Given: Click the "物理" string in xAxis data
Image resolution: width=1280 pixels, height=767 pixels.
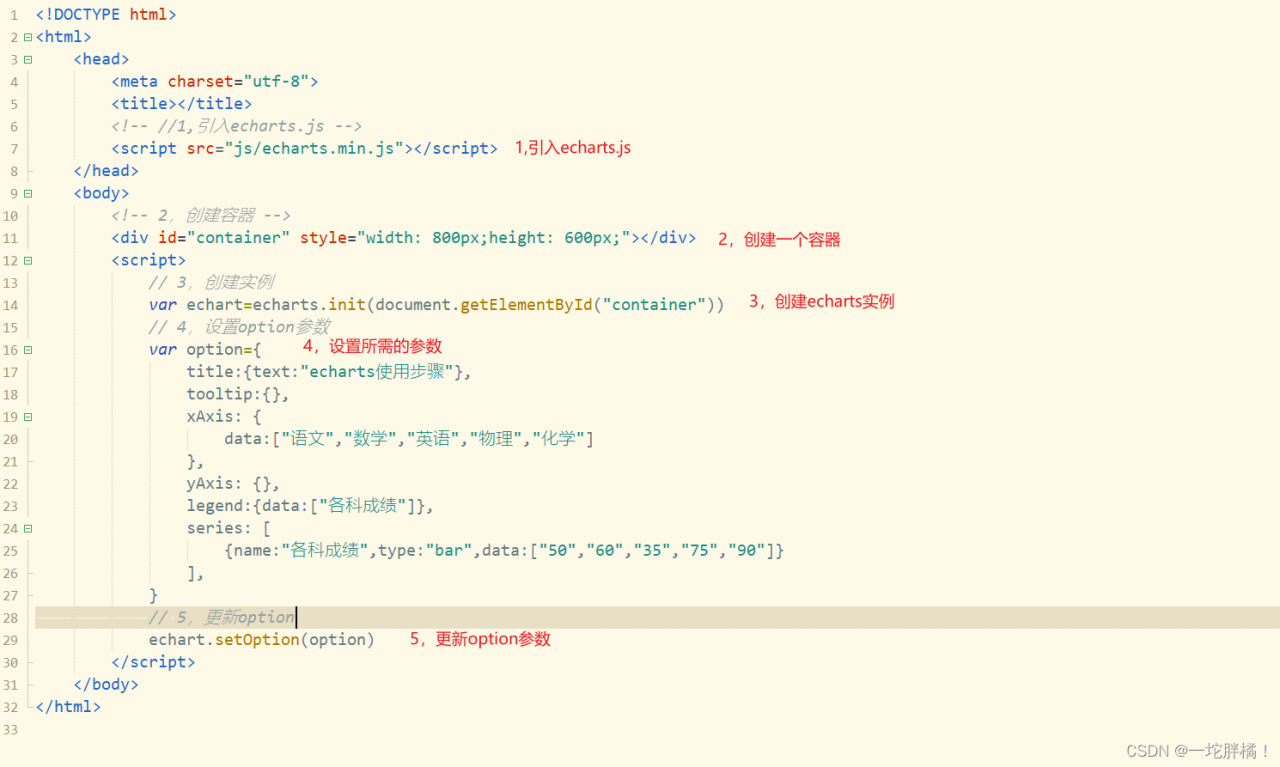Looking at the screenshot, I should pyautogui.click(x=496, y=439).
